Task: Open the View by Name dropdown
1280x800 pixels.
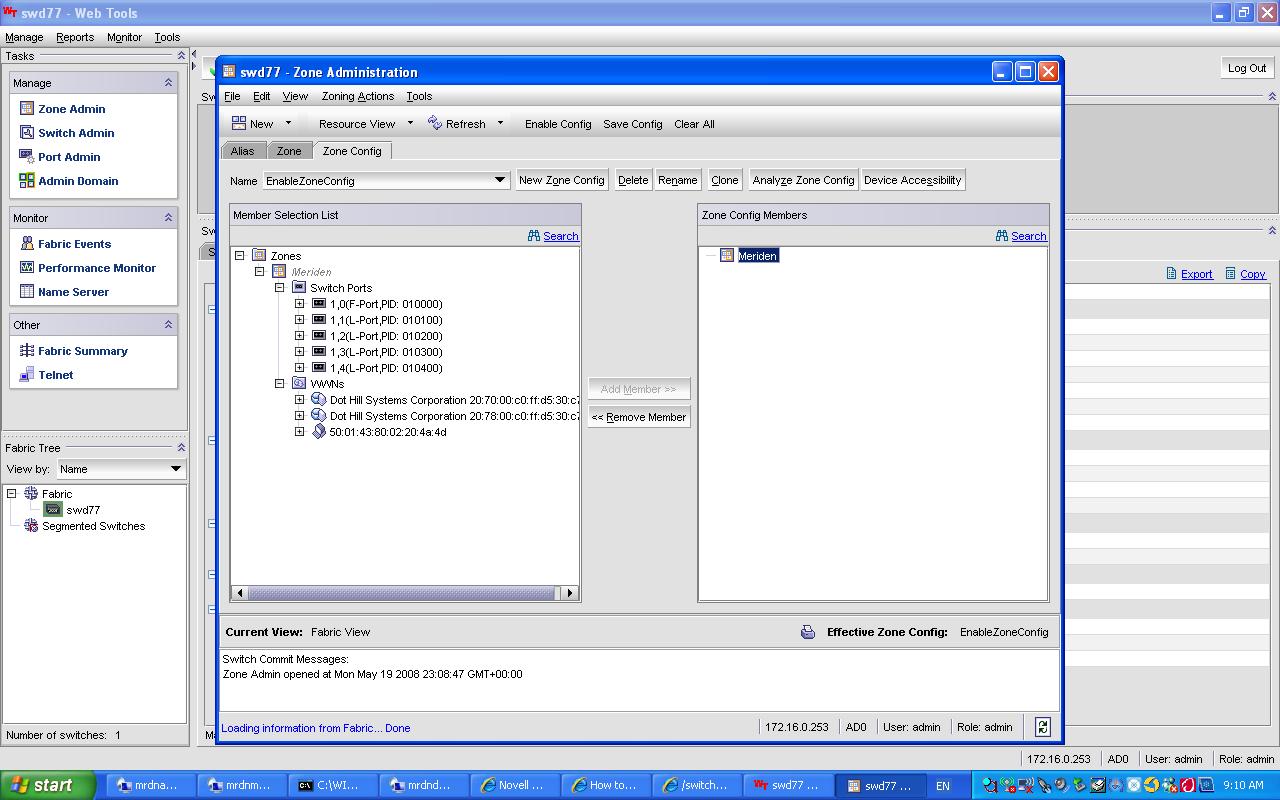Action: 175,469
